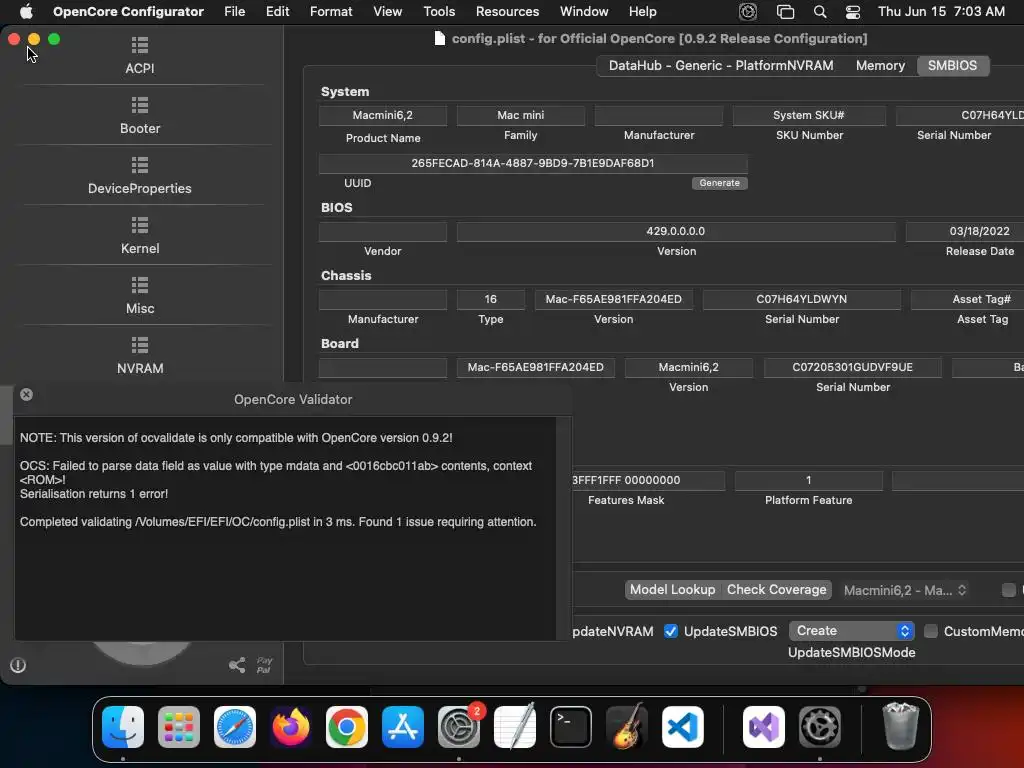Open the Help menu

pos(643,12)
